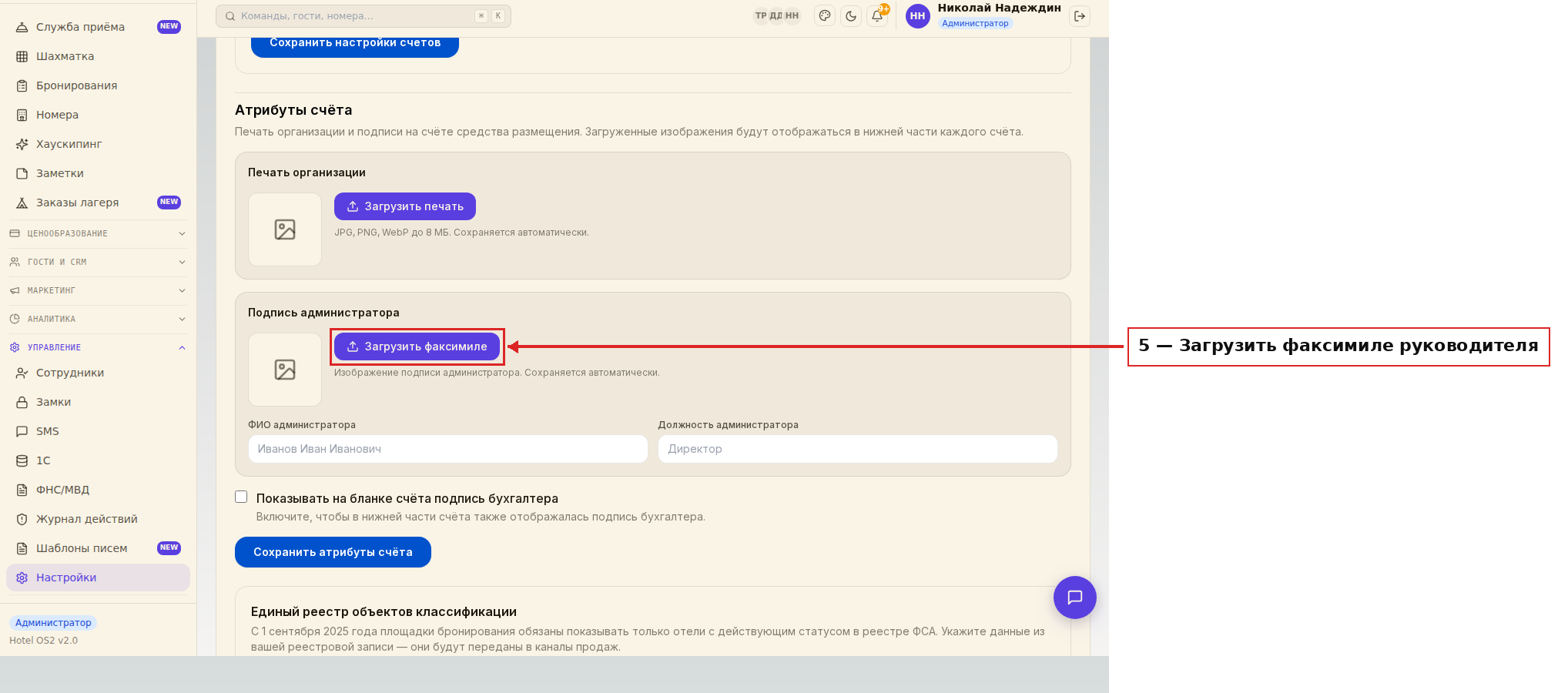Click the Атрибуты счёта heading
The width and height of the screenshot is (1568, 693).
tap(293, 110)
